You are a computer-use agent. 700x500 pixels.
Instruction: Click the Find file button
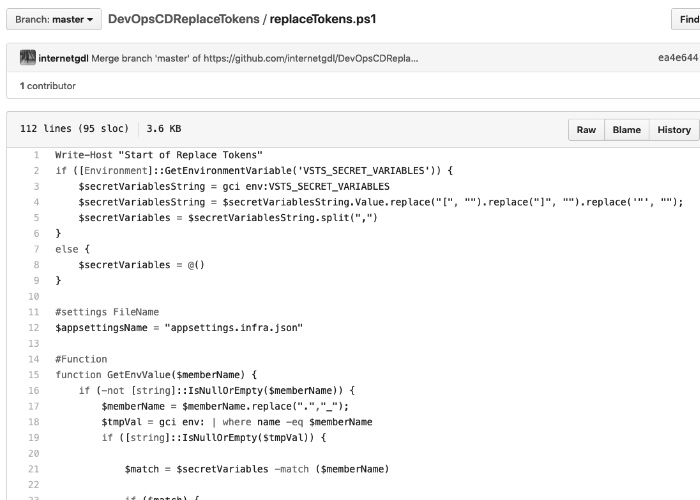[x=686, y=19]
